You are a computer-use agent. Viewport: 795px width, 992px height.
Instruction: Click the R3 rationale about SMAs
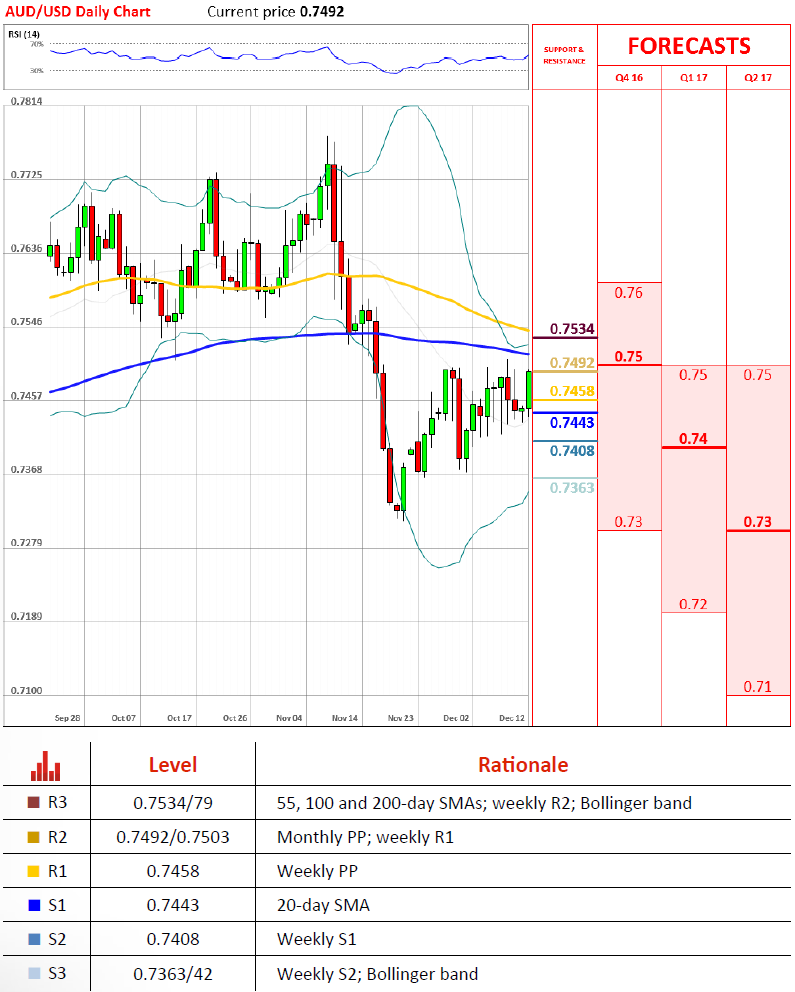coord(484,803)
